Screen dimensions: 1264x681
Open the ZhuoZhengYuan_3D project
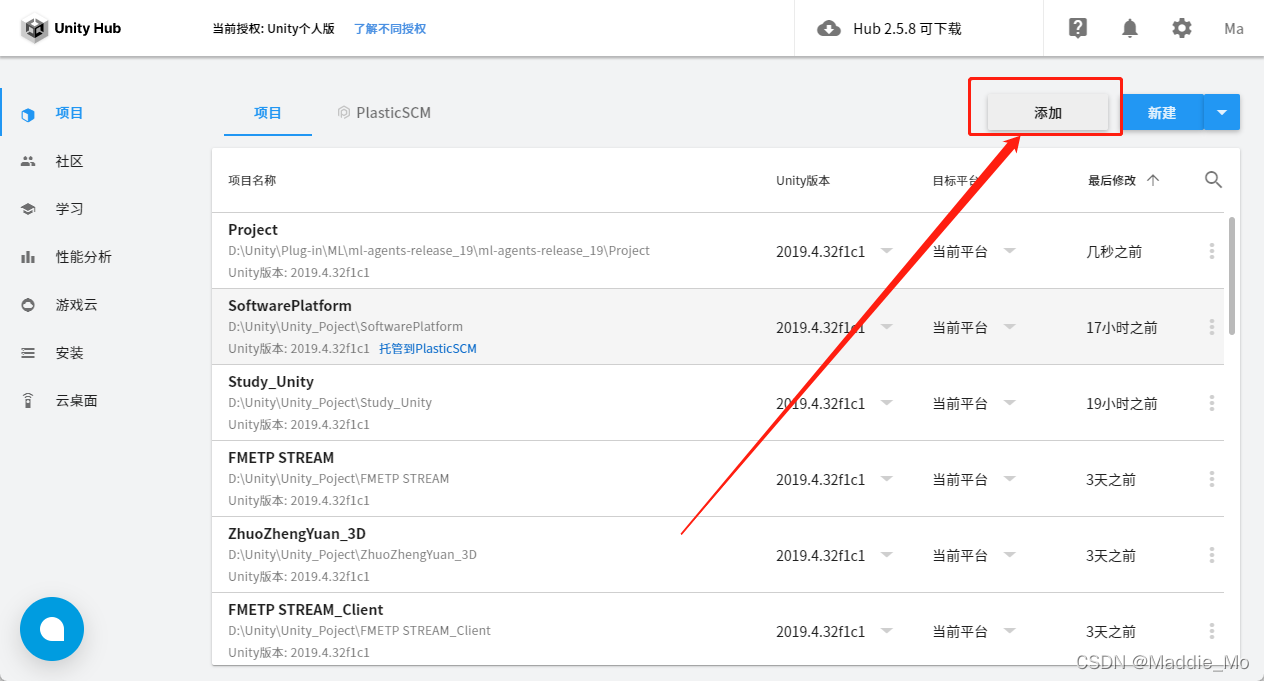click(x=297, y=534)
